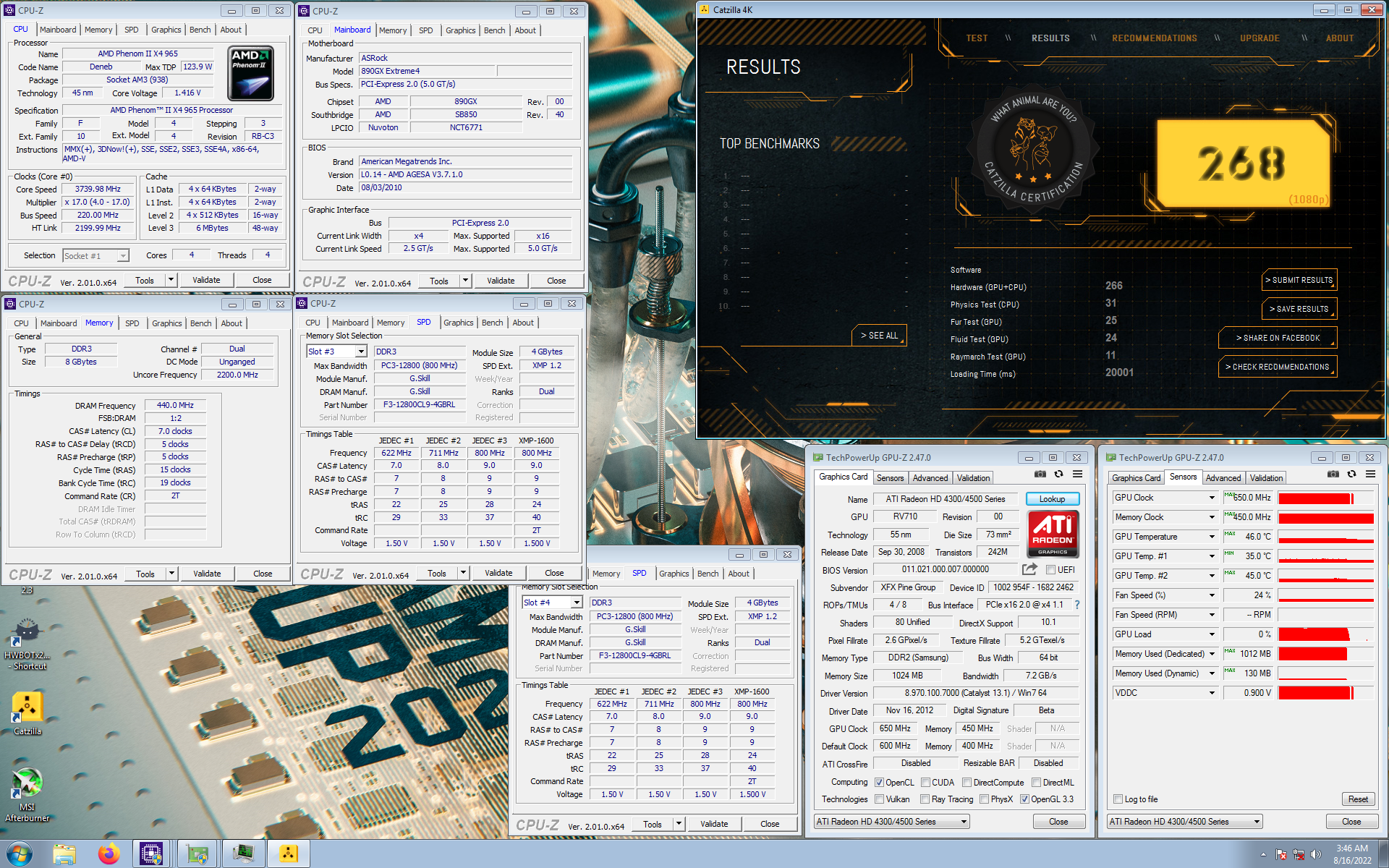Switch to Catzilla taskbar icon
The height and width of the screenshot is (868, 1389).
pyautogui.click(x=289, y=854)
